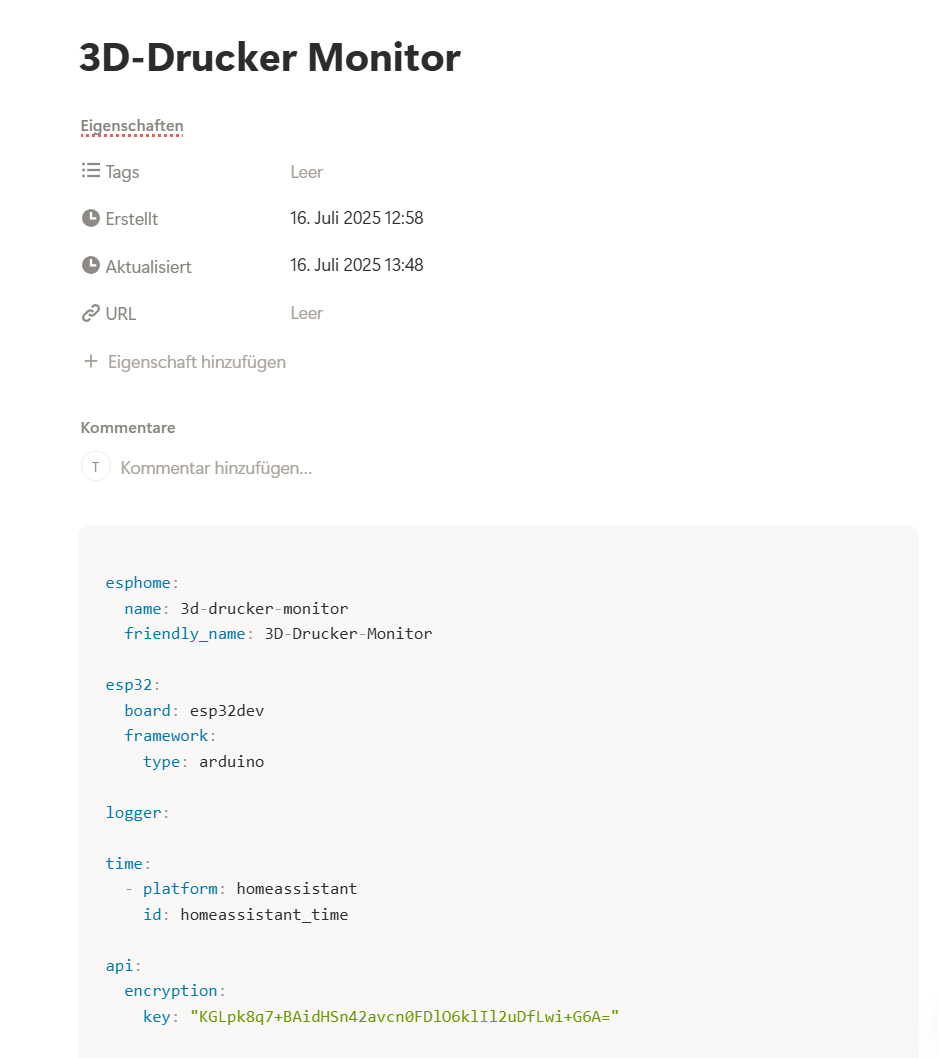
Task: Click the Erstellt date 16. Juli 2025 12:58
Action: pyautogui.click(x=357, y=218)
